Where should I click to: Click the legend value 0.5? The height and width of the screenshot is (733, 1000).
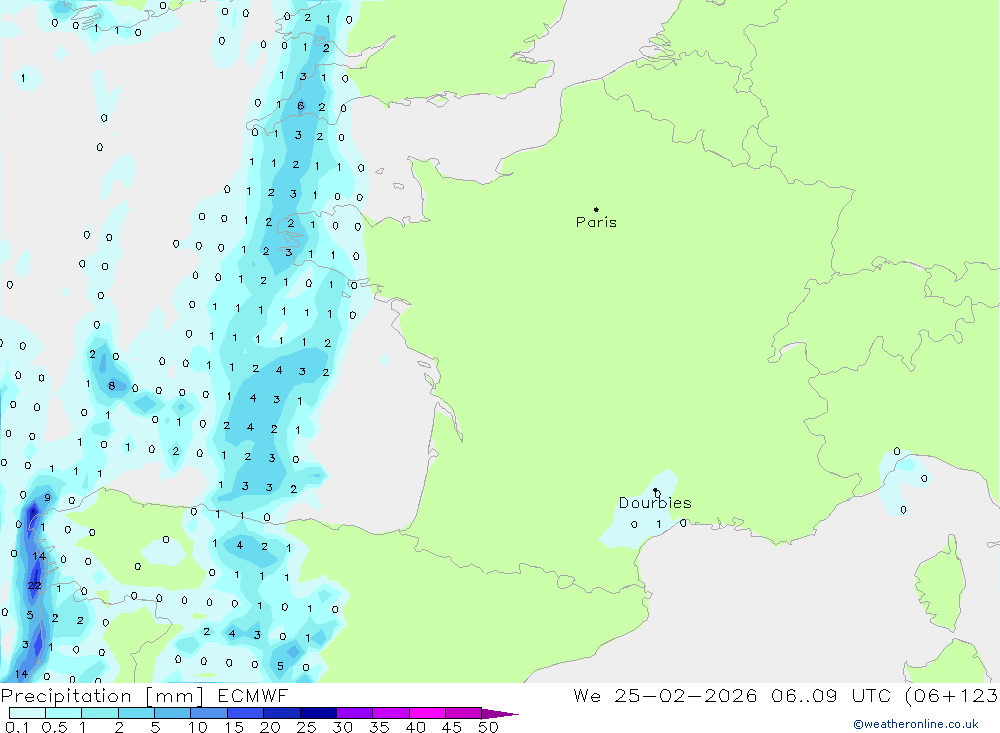(x=54, y=727)
